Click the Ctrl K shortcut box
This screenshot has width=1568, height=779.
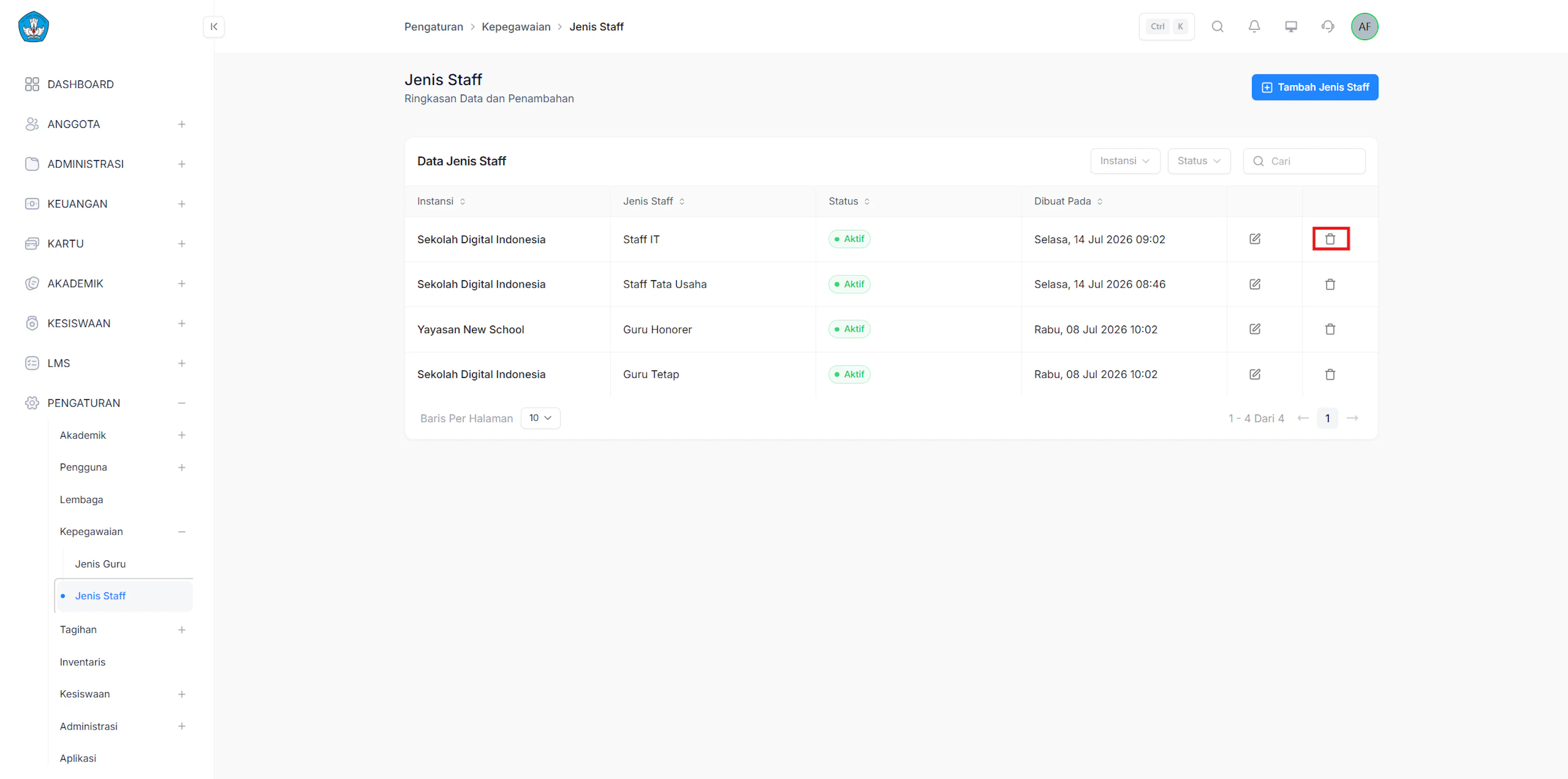coord(1166,26)
